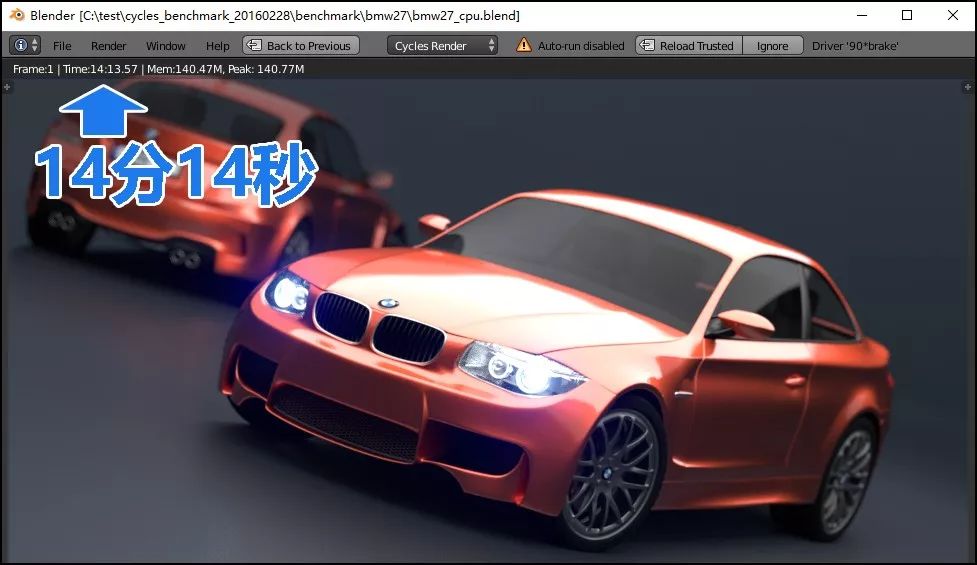Close the Blender window
This screenshot has height=565, width=977.
pyautogui.click(x=953, y=15)
